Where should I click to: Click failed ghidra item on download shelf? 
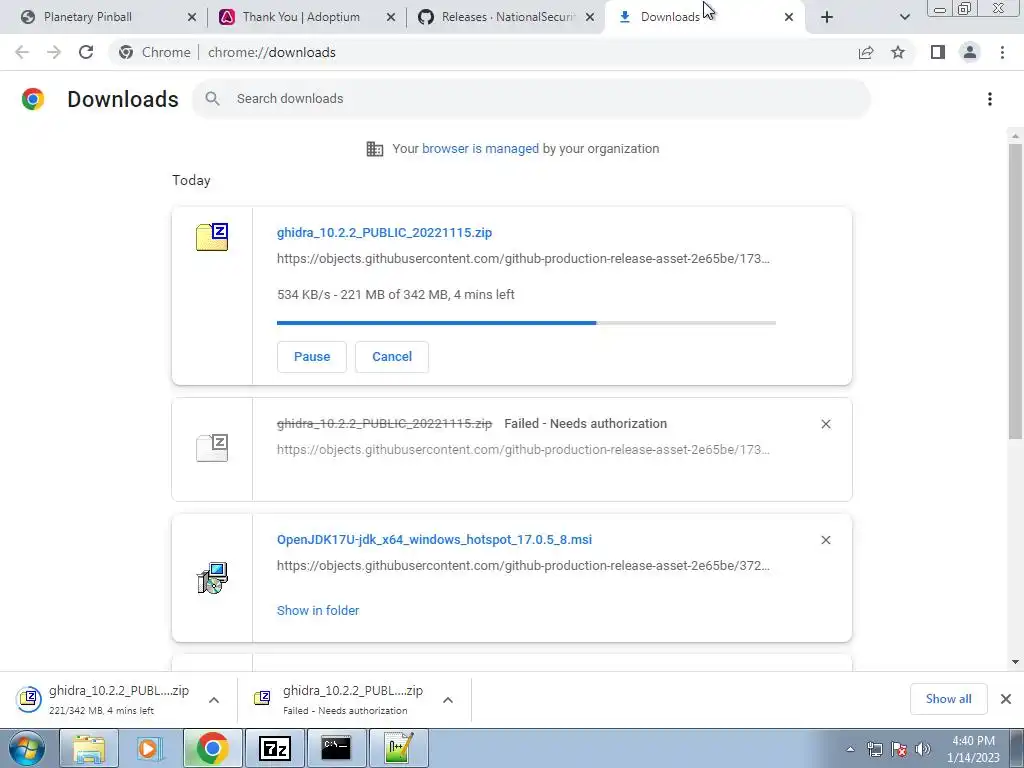(340, 699)
